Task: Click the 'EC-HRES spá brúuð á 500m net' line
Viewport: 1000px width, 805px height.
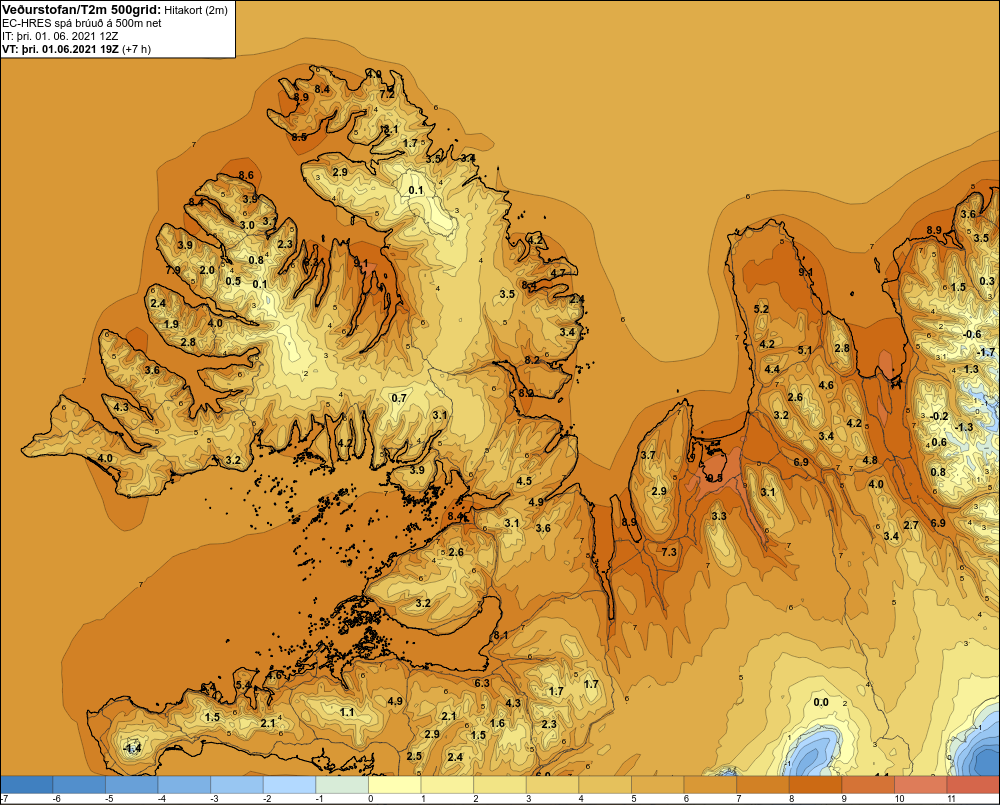Action: pos(82,23)
